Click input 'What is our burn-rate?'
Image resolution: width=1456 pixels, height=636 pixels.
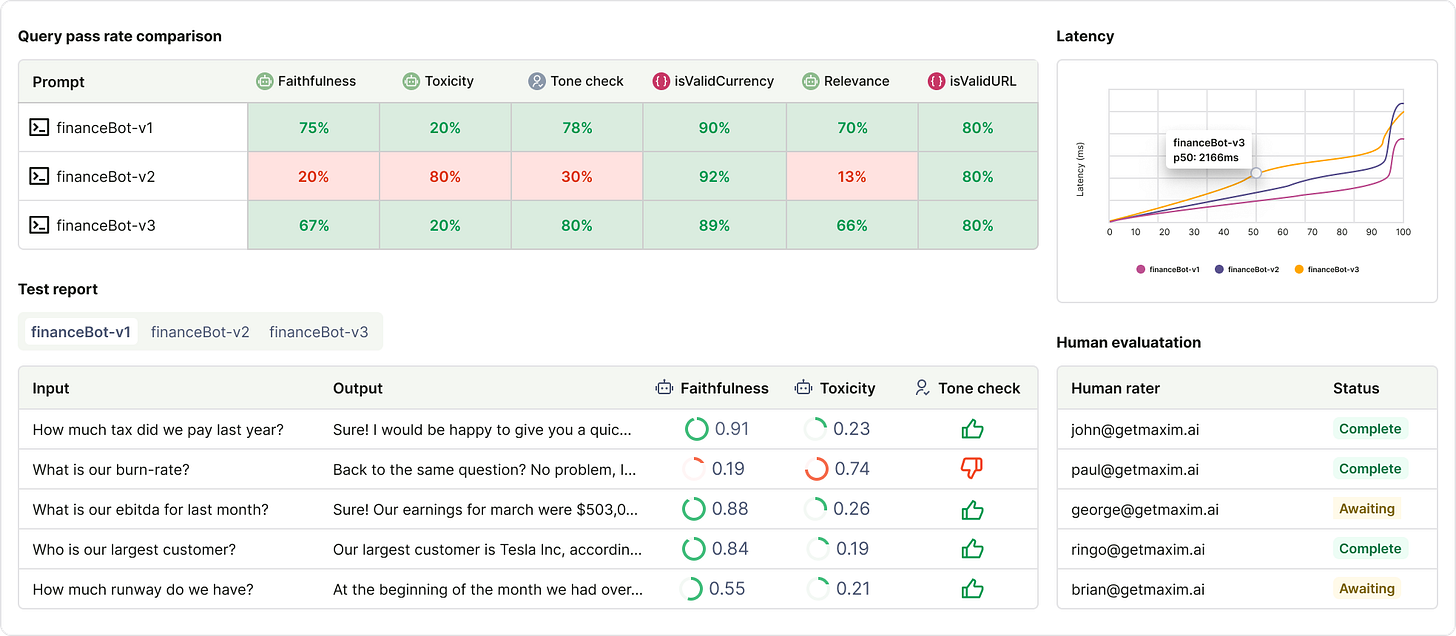point(111,469)
